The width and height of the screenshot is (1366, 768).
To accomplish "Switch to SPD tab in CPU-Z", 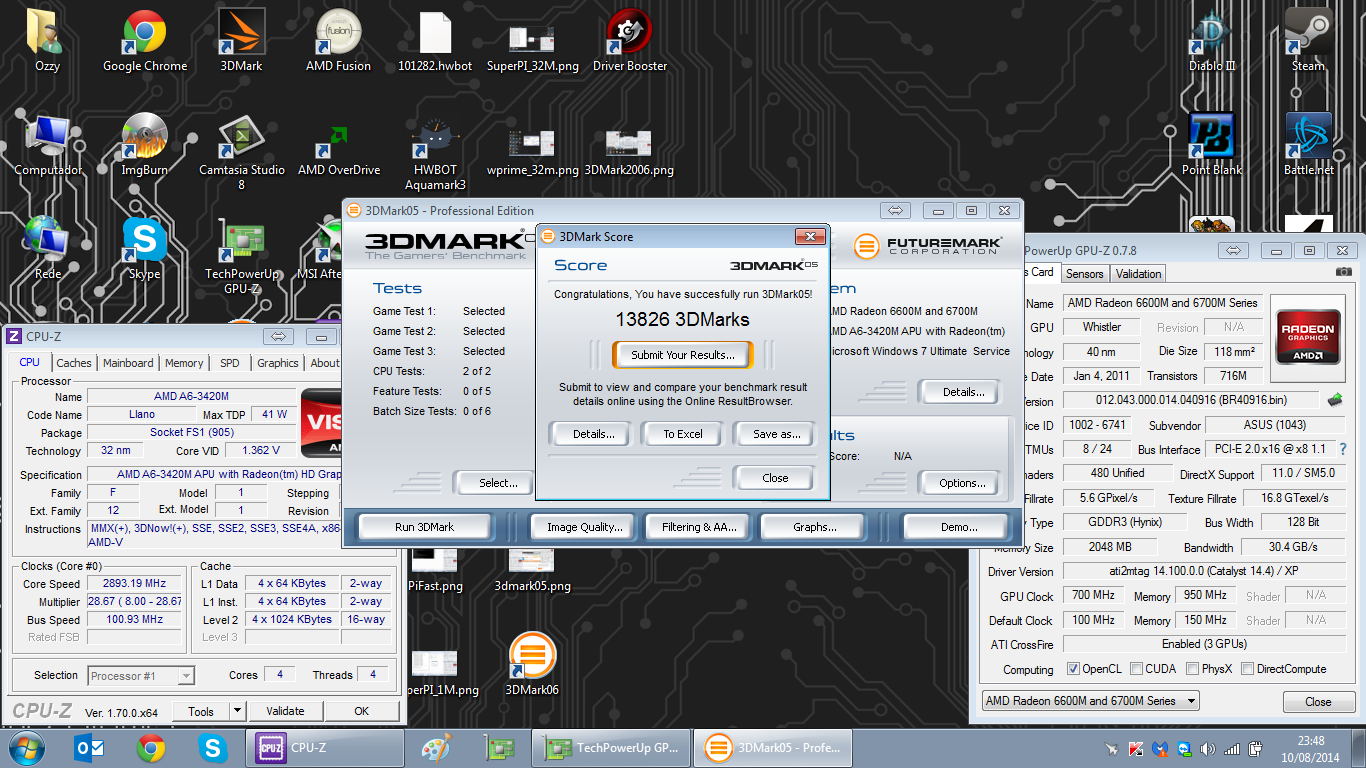I will click(x=230, y=363).
